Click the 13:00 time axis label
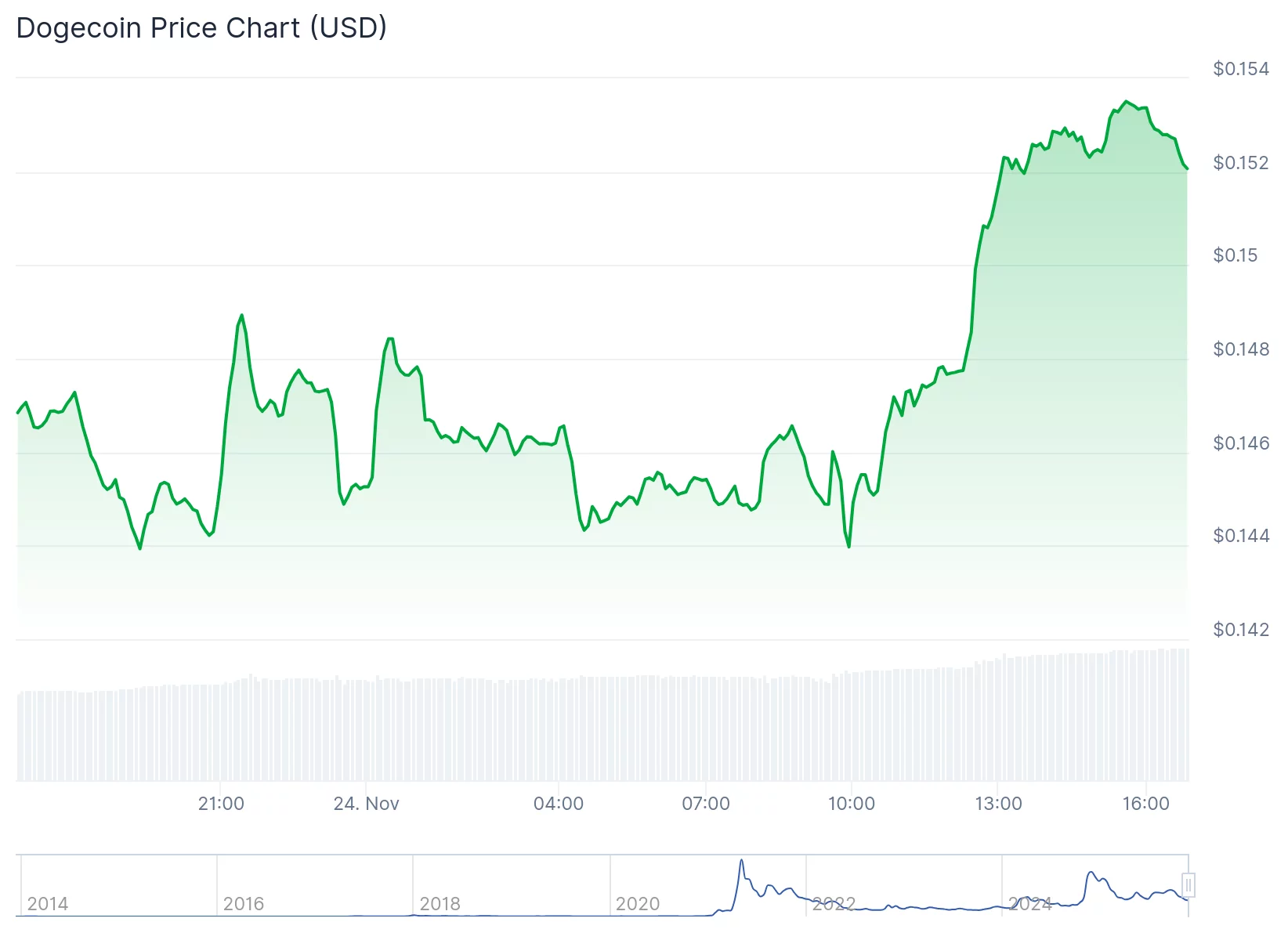The width and height of the screenshot is (1288, 940). tap(998, 804)
